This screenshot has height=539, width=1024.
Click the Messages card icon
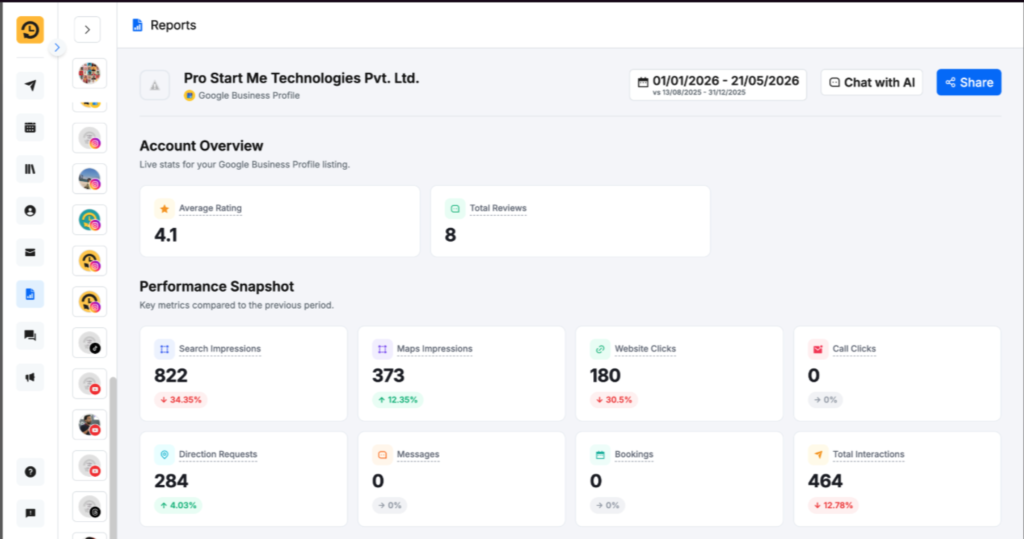tap(383, 454)
